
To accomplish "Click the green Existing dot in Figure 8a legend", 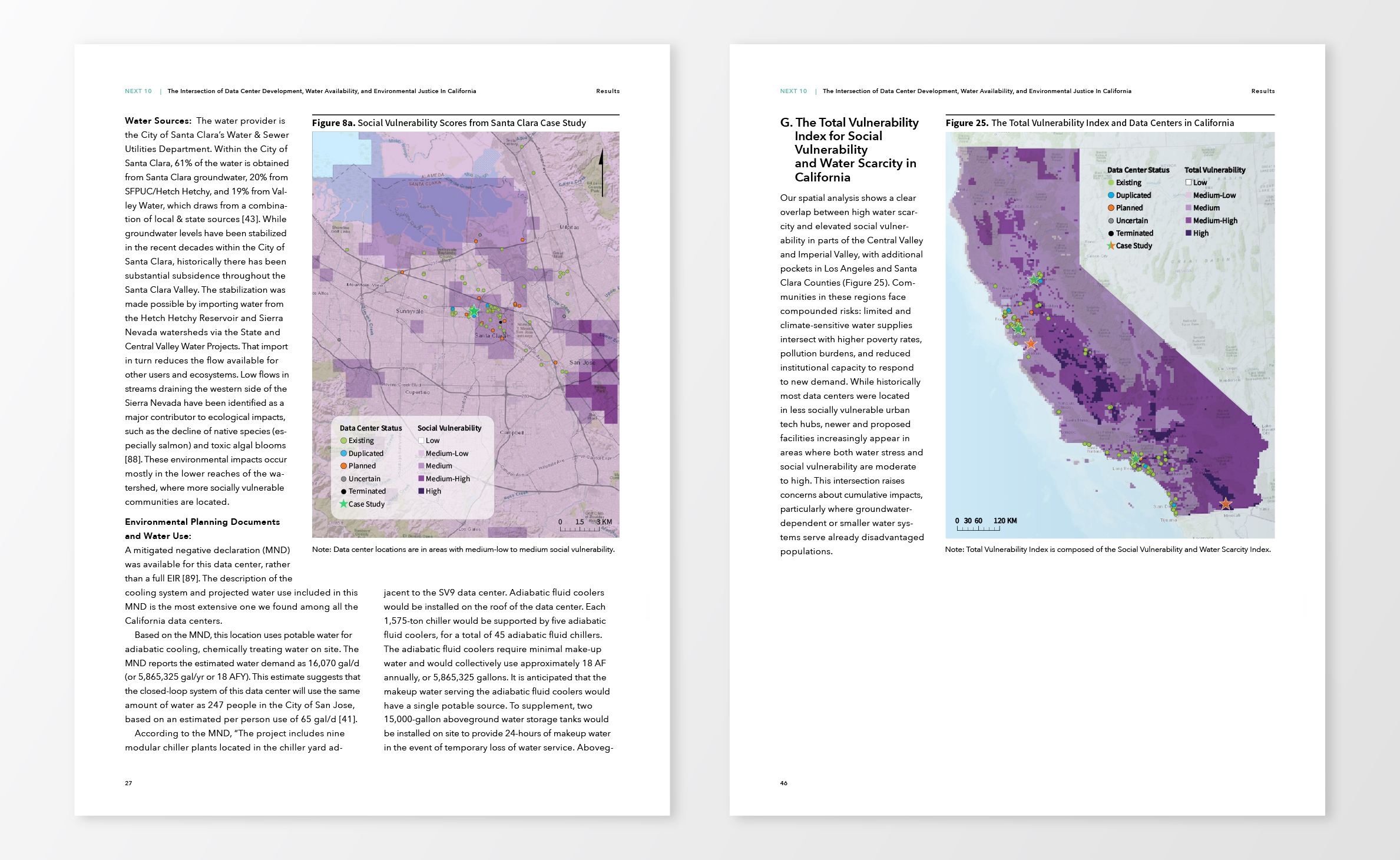I will pyautogui.click(x=343, y=441).
